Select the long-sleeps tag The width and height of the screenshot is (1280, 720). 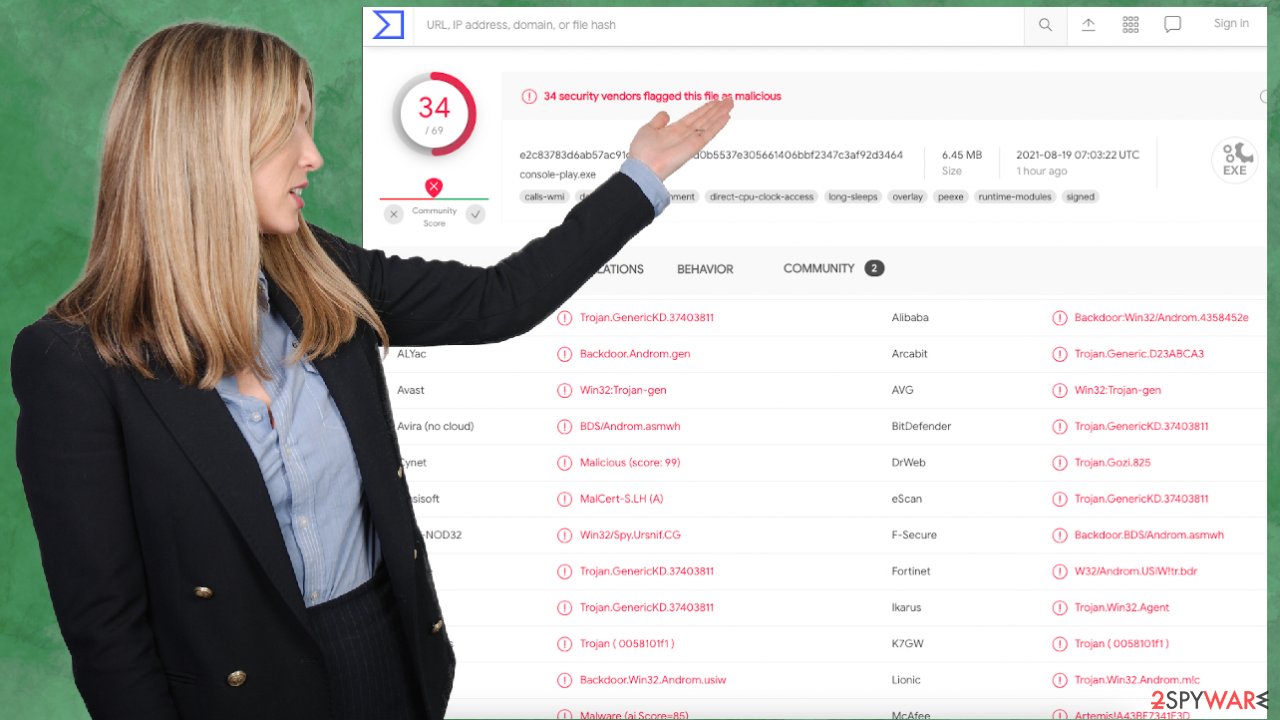tap(853, 197)
